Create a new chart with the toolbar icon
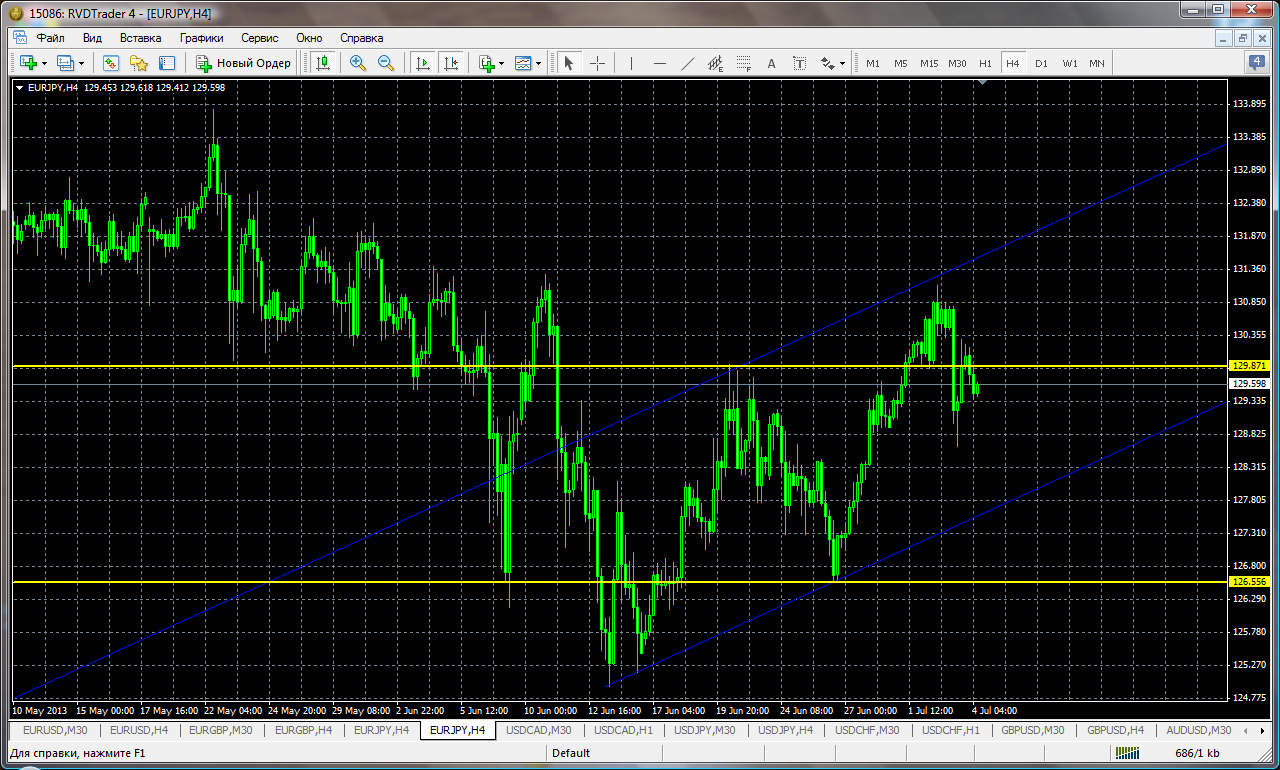This screenshot has height=770, width=1280. pyautogui.click(x=27, y=63)
